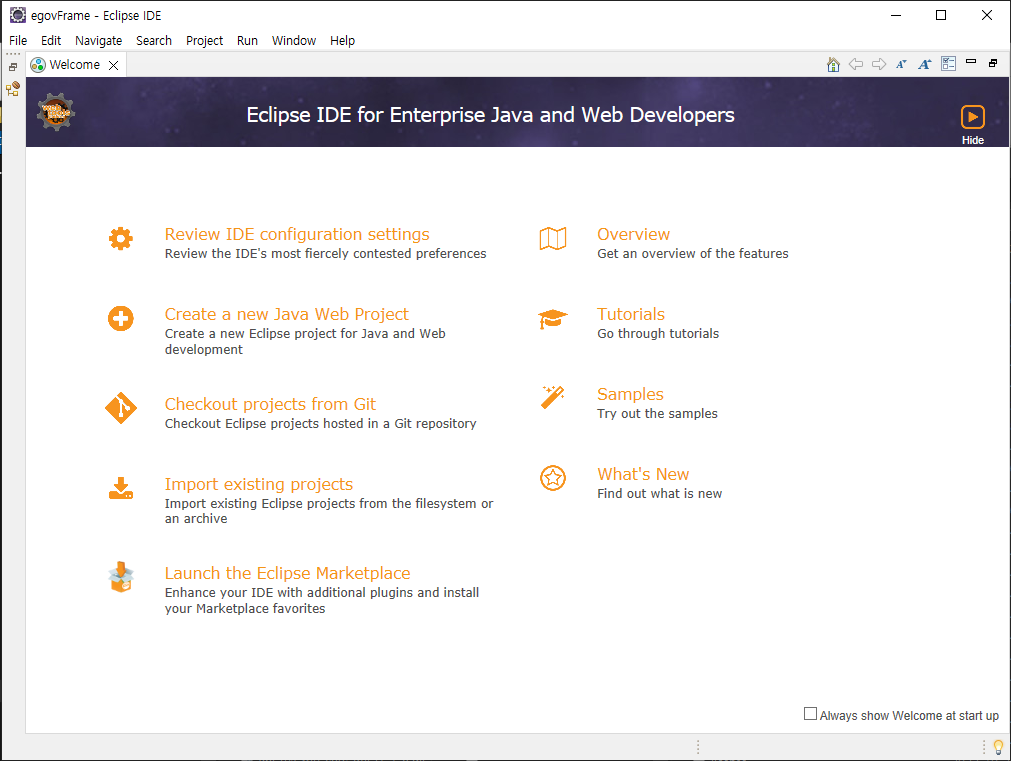Open the Help menu
Image resolution: width=1011 pixels, height=761 pixels.
[x=342, y=40]
